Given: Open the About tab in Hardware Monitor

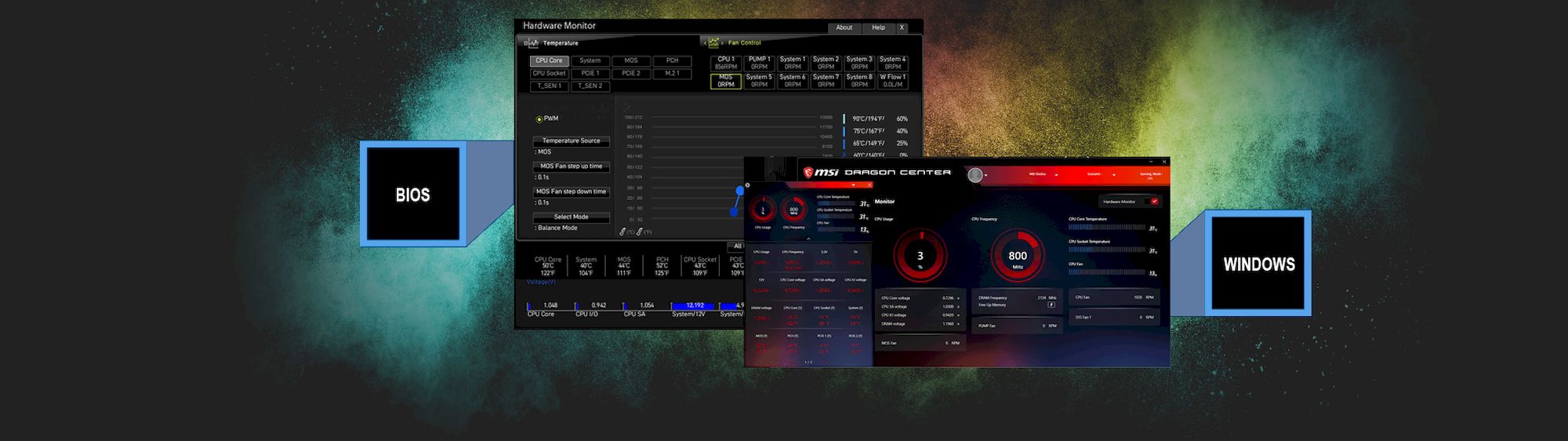Looking at the screenshot, I should tap(844, 27).
